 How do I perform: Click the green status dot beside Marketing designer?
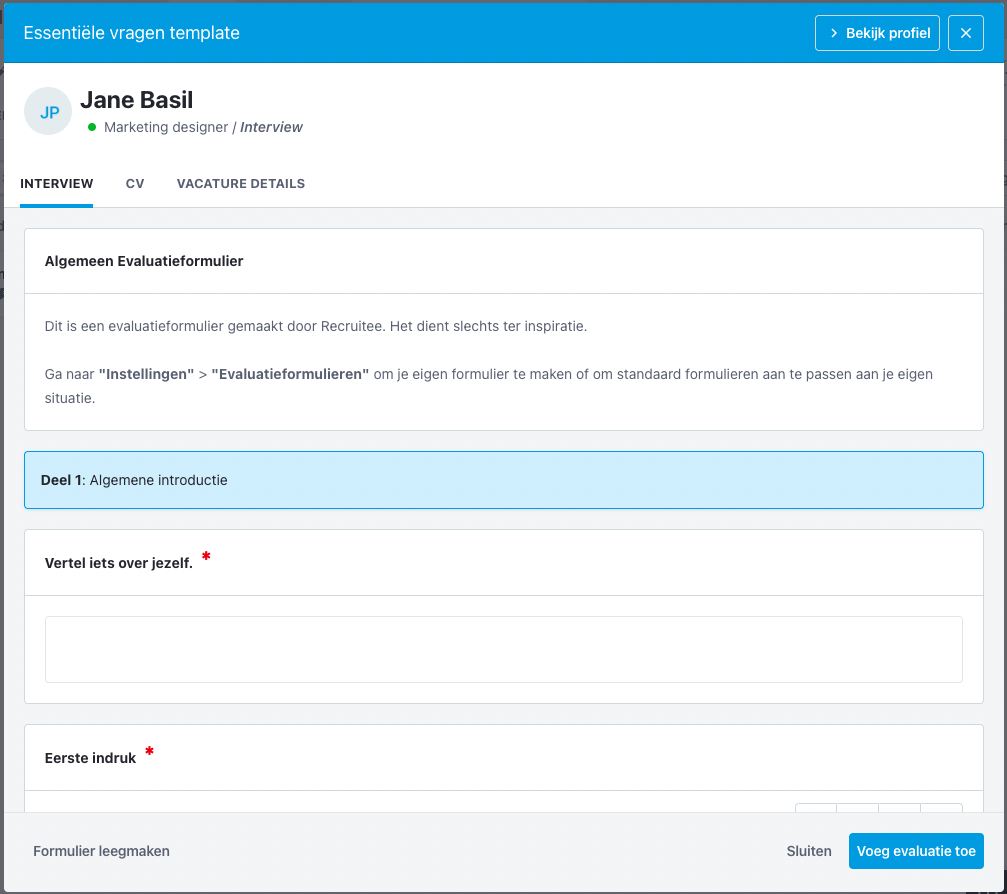[92, 127]
